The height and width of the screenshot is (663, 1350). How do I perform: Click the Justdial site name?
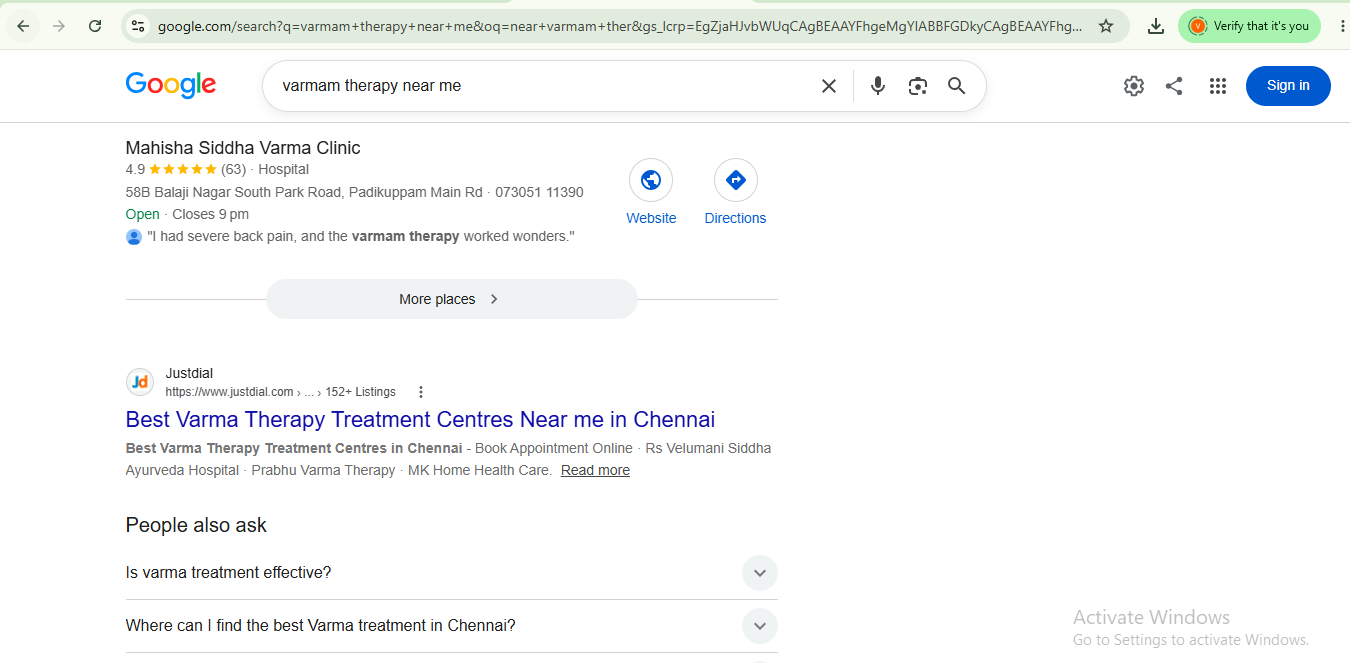189,373
